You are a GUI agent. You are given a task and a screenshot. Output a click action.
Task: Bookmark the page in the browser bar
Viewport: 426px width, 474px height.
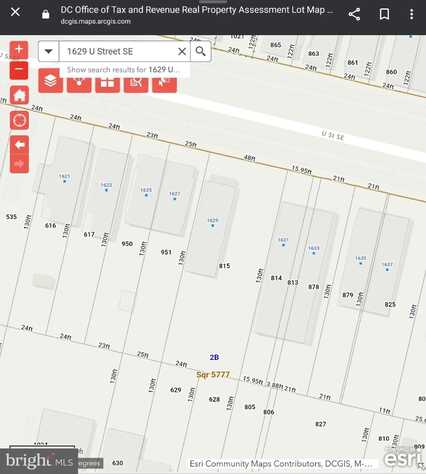pyautogui.click(x=384, y=14)
